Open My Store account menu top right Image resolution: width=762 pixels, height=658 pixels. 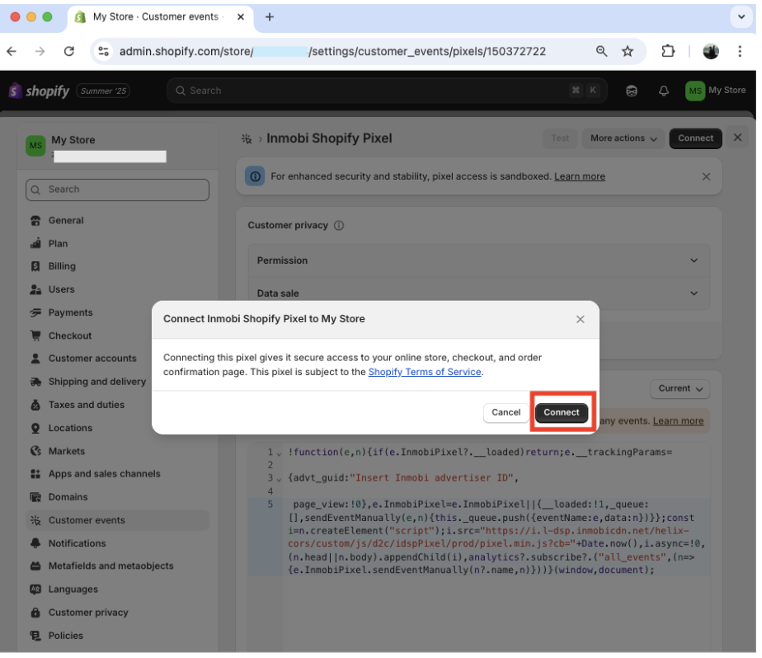pyautogui.click(x=715, y=91)
